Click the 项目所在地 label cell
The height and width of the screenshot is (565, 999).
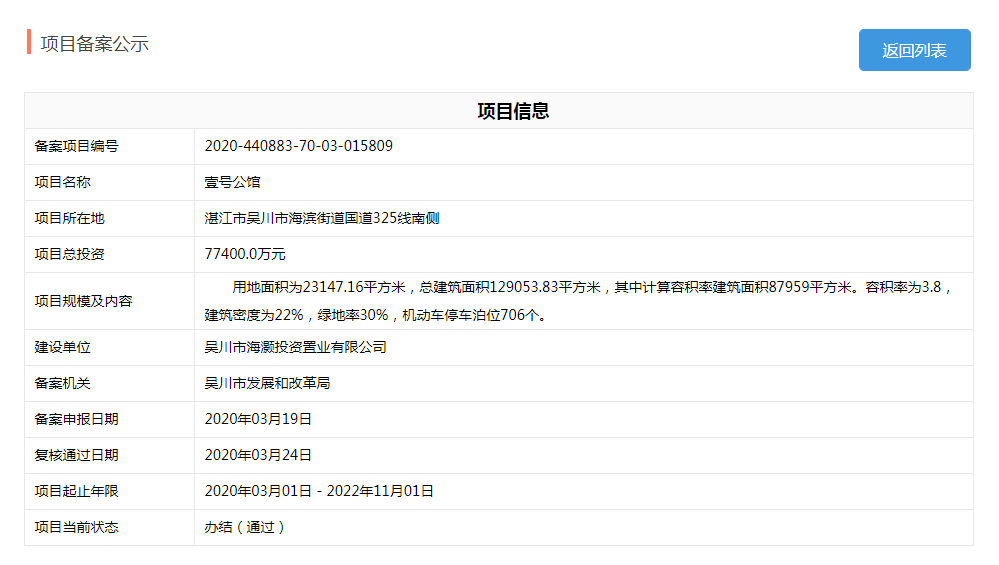click(110, 218)
